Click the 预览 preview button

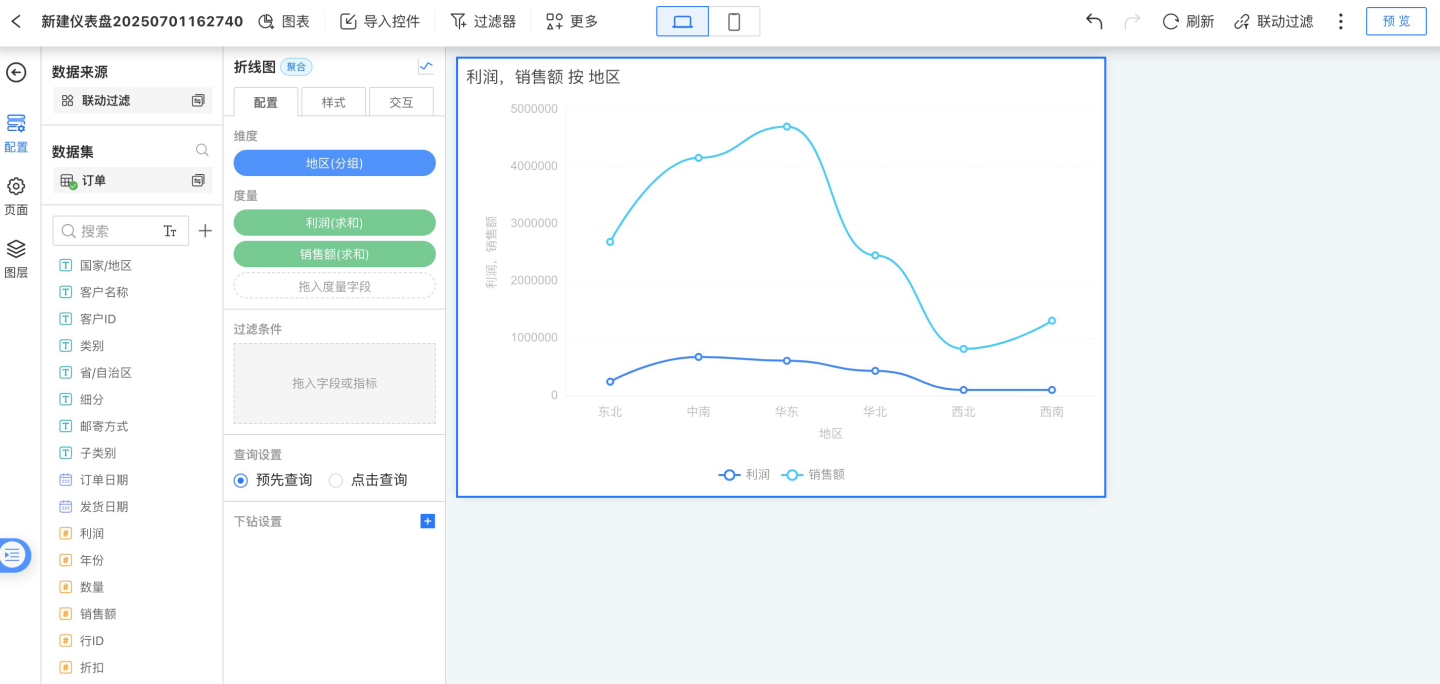point(1396,21)
